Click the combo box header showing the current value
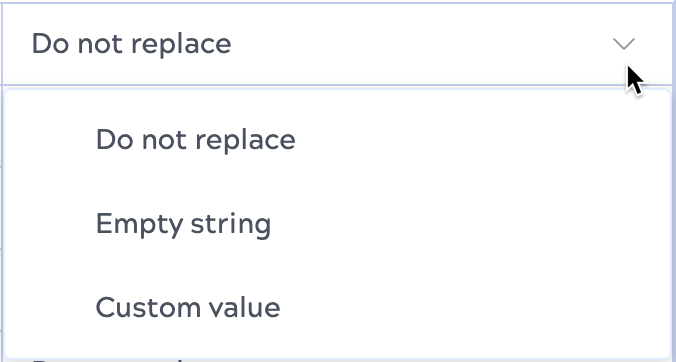This screenshot has width=676, height=362. click(338, 44)
